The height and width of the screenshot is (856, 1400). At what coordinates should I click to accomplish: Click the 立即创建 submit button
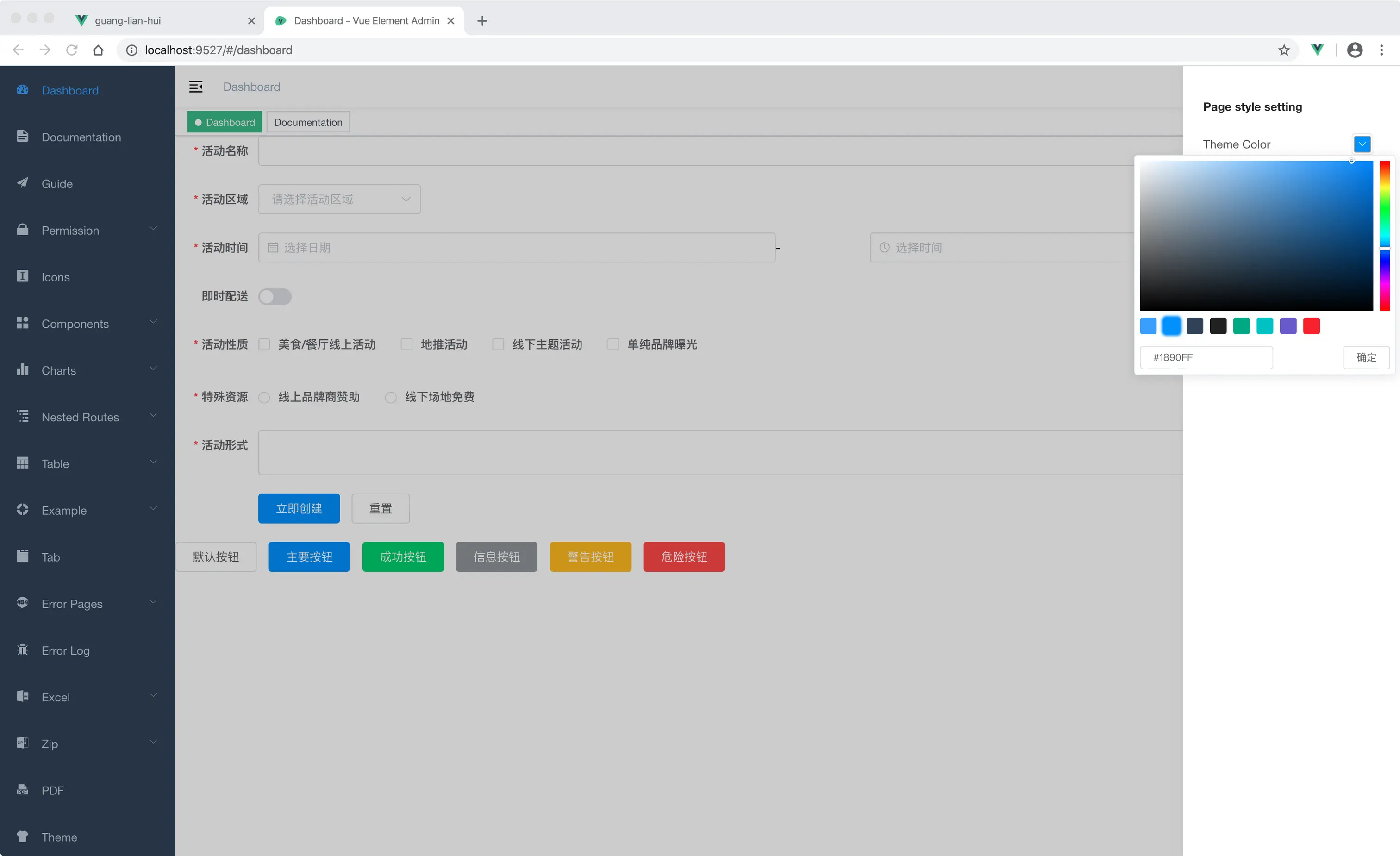pos(299,508)
